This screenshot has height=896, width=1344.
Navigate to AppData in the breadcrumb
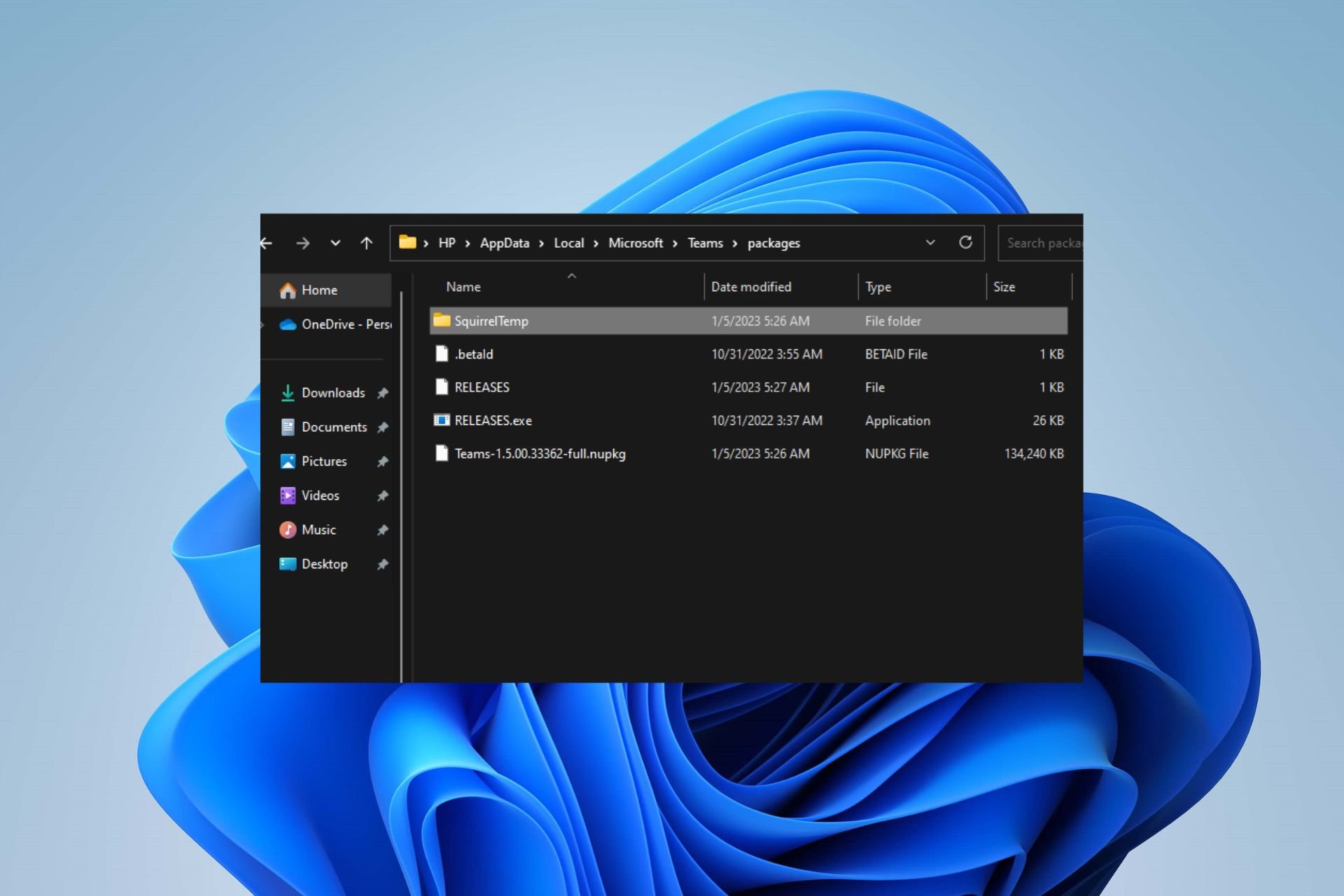(504, 243)
